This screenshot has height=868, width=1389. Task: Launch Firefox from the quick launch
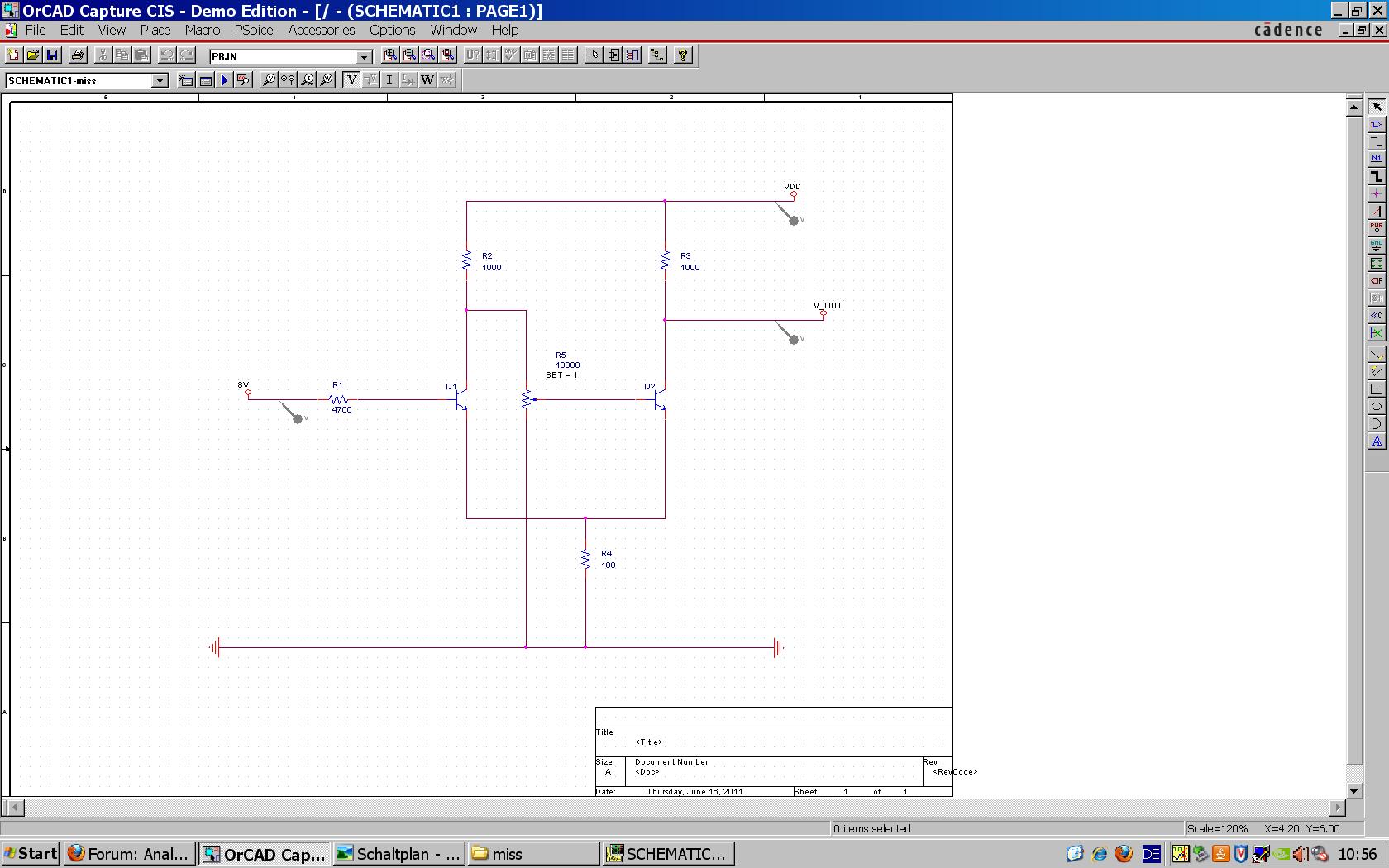tap(1124, 854)
